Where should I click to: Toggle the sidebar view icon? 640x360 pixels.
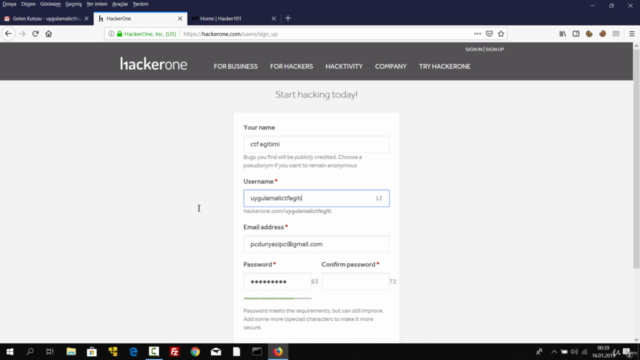pos(576,34)
